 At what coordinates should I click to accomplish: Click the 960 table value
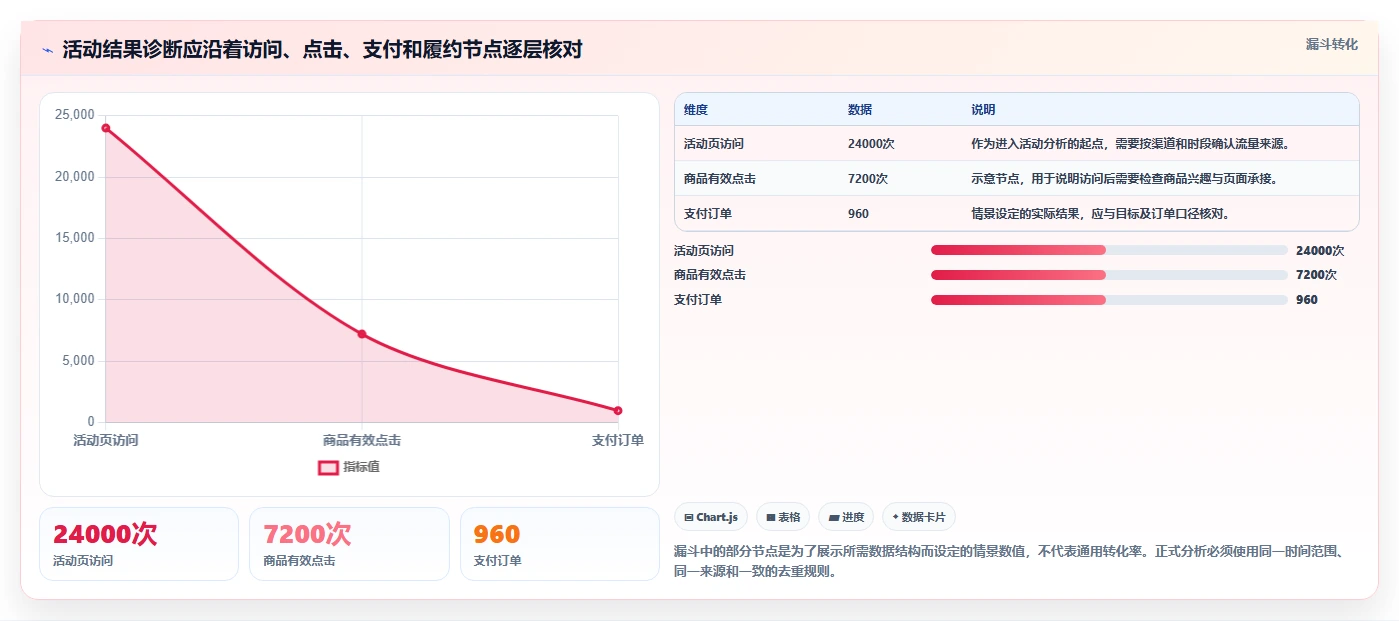tap(858, 214)
